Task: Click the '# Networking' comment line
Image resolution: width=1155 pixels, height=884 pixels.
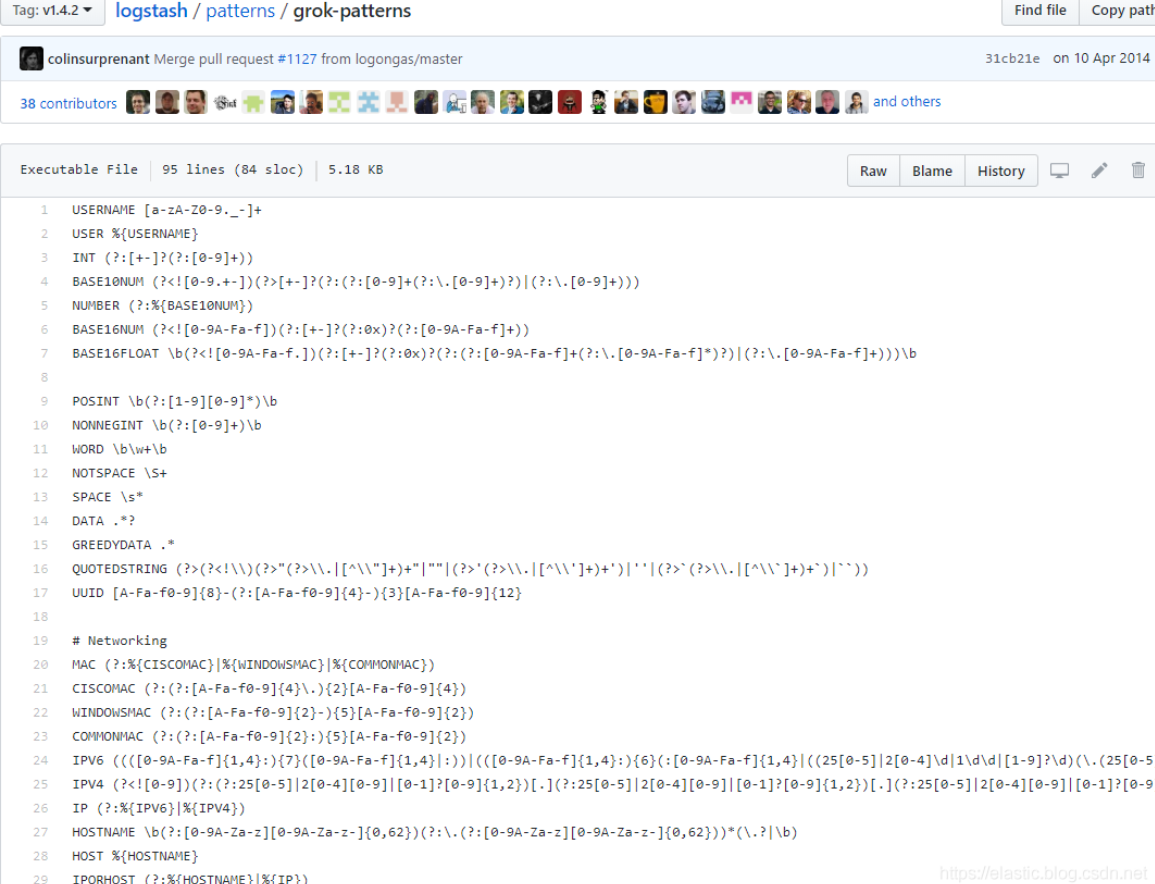Action: click(x=119, y=641)
